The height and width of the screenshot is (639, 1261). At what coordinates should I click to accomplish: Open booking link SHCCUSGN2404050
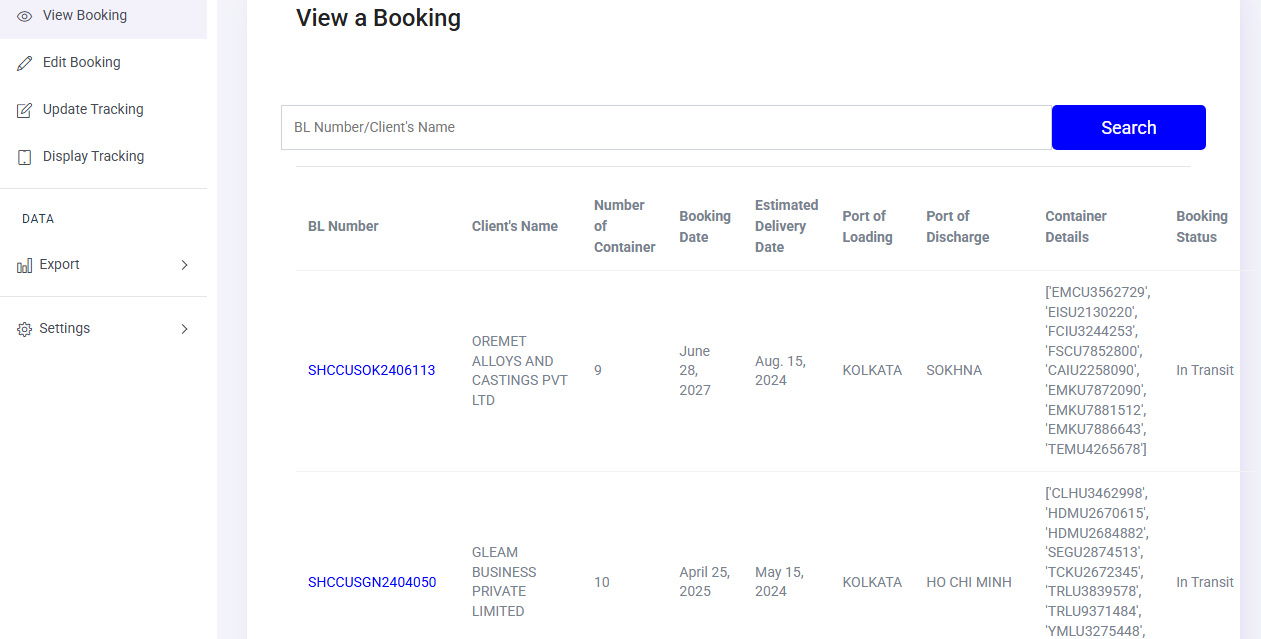(372, 582)
